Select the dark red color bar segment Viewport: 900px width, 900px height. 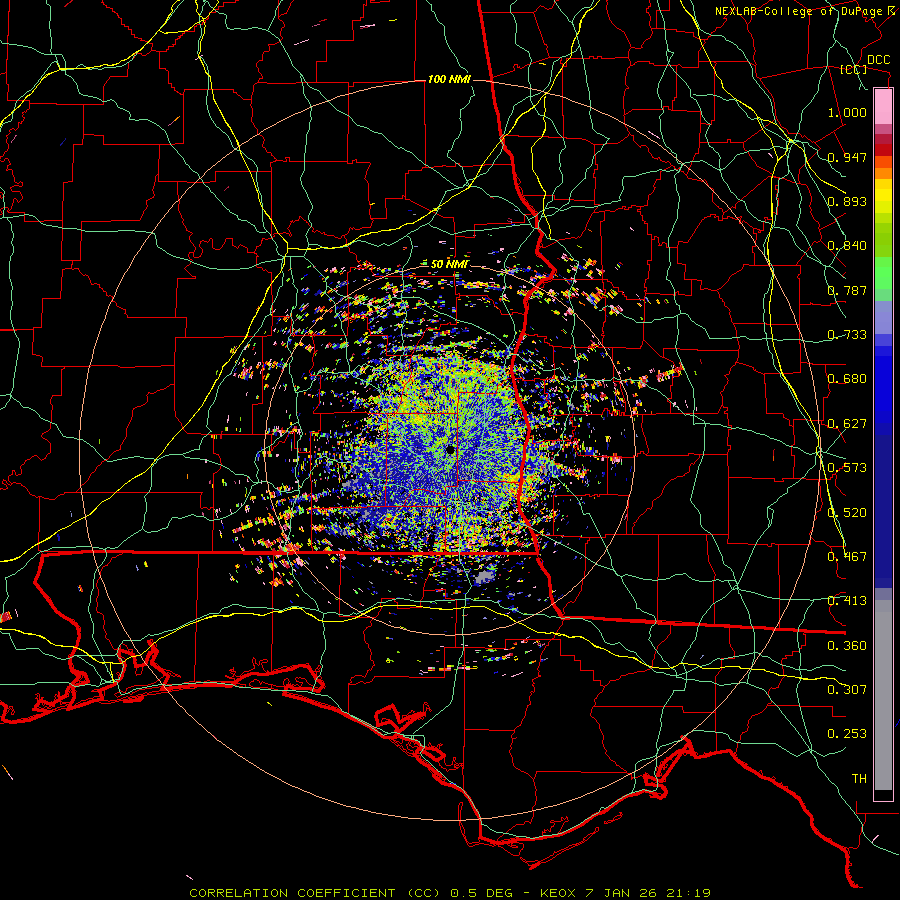pyautogui.click(x=883, y=150)
